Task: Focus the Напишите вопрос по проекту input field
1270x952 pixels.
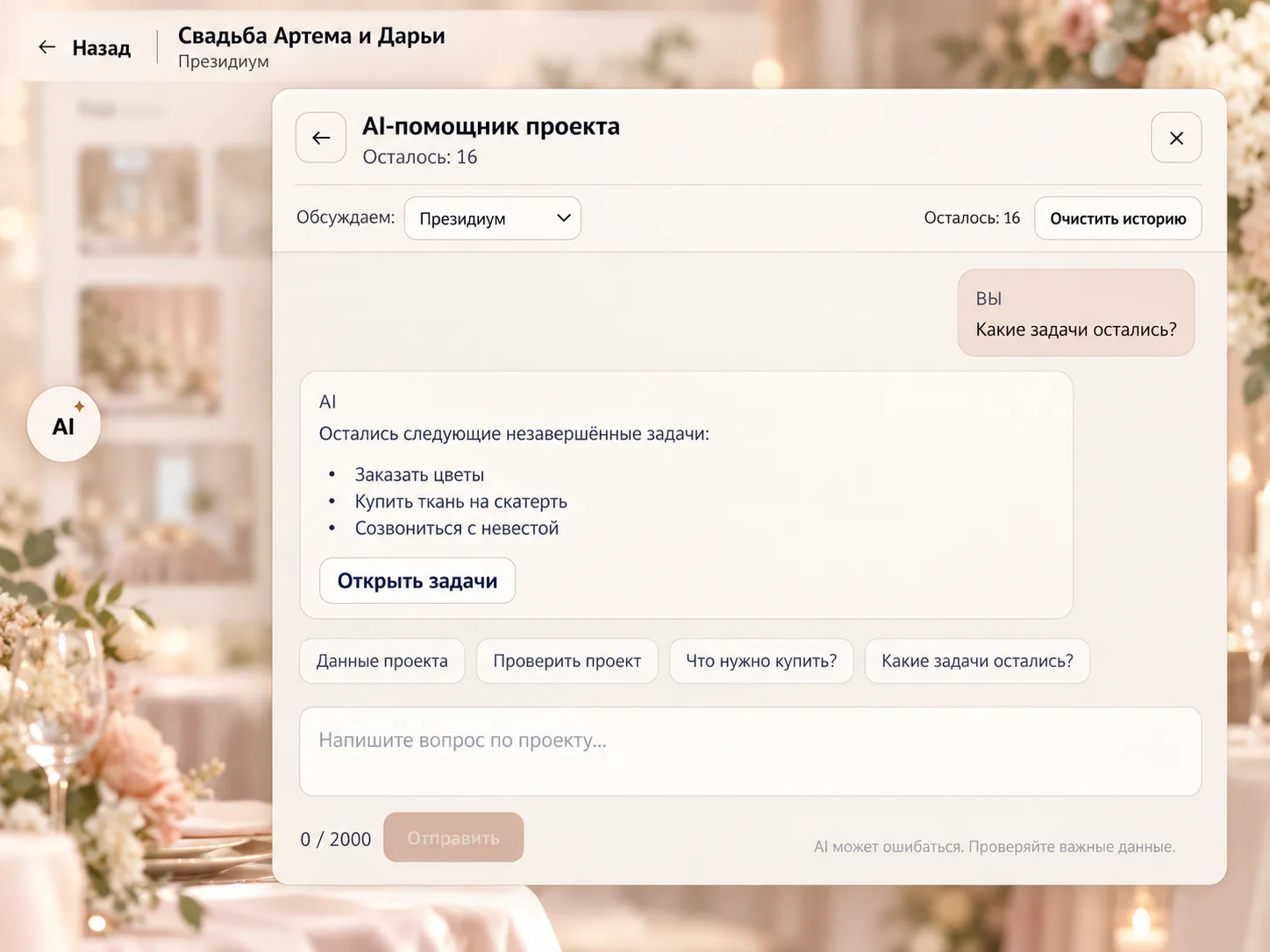Action: click(750, 752)
